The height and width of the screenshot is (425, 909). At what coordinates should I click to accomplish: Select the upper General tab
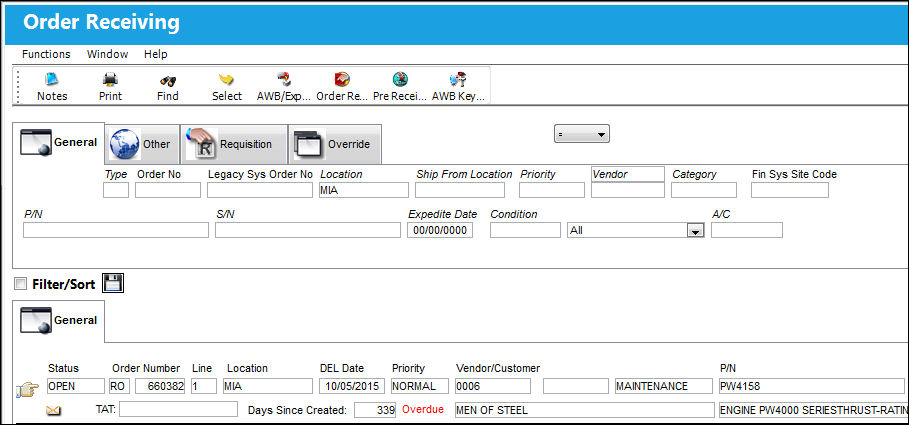pos(59,143)
